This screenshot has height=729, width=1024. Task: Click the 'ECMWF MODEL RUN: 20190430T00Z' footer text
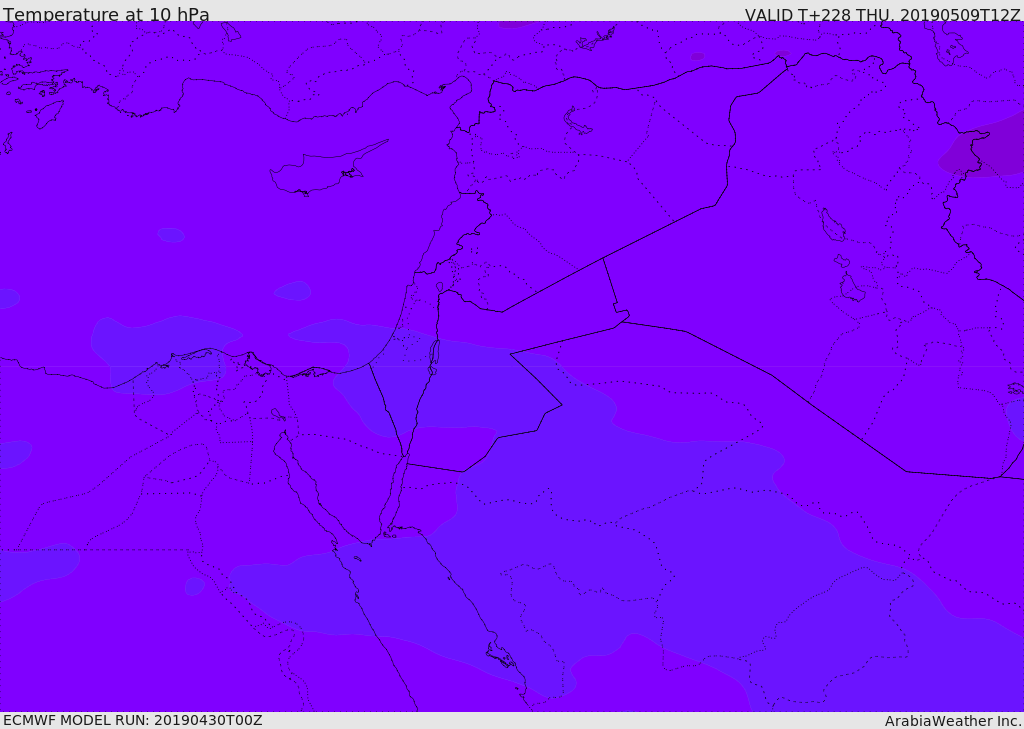(x=133, y=720)
